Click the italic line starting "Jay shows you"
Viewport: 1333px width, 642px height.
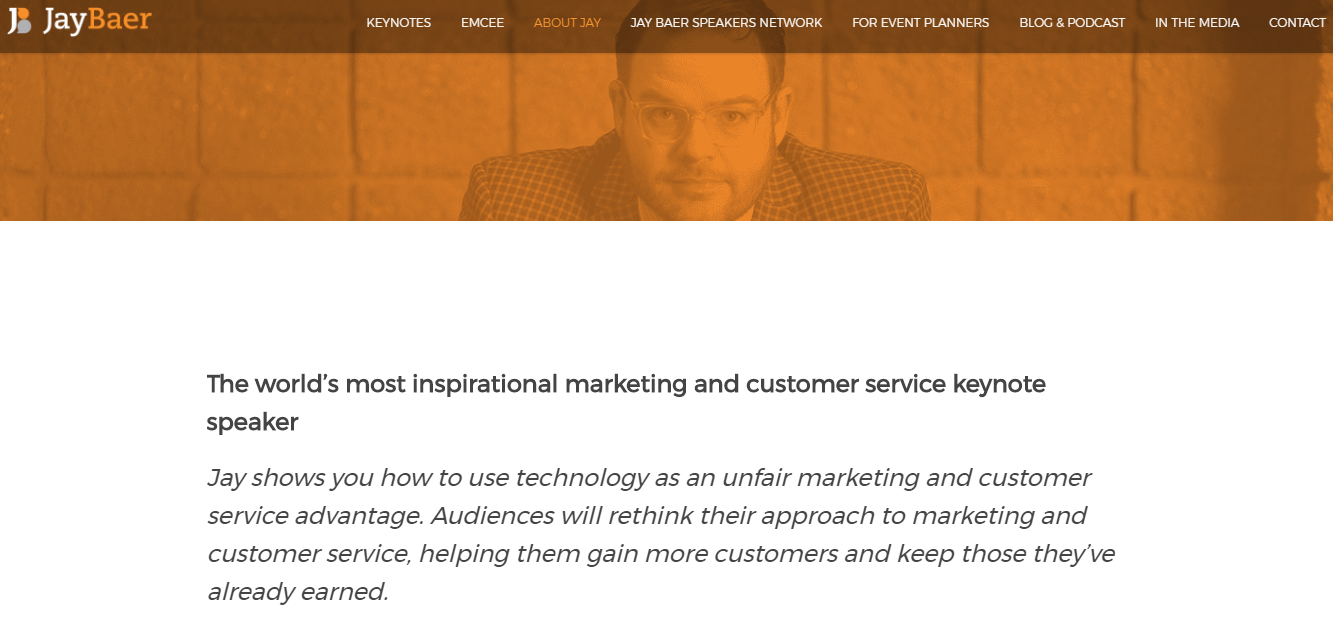[648, 478]
